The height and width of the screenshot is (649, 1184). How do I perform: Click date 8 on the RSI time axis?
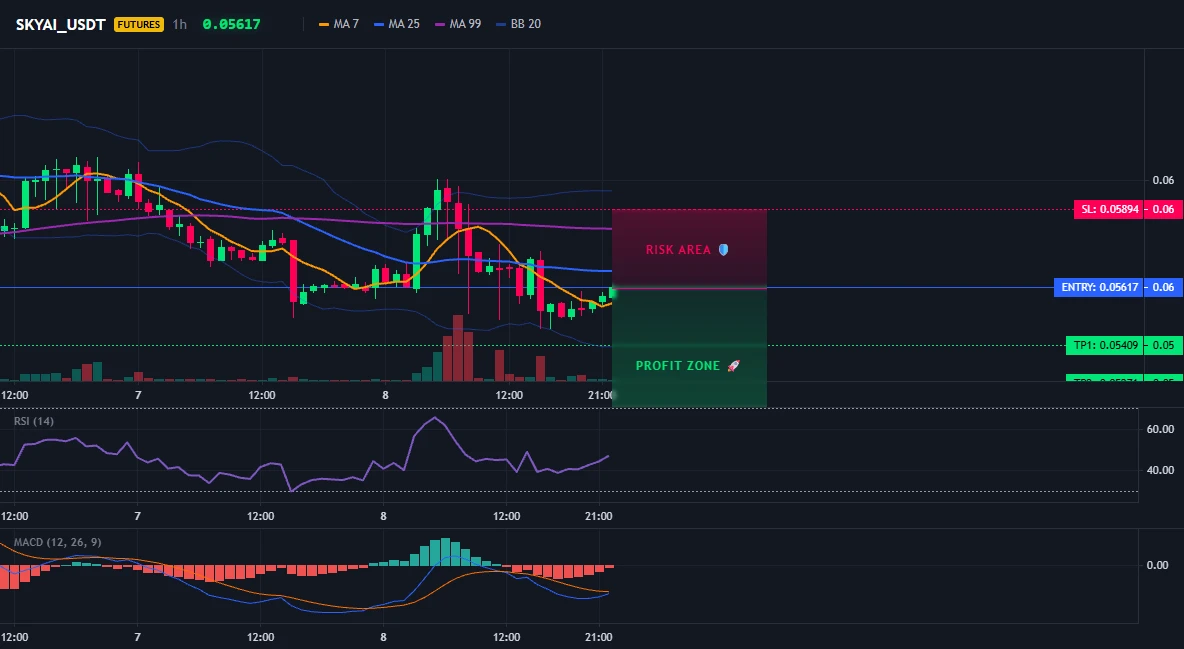(384, 516)
